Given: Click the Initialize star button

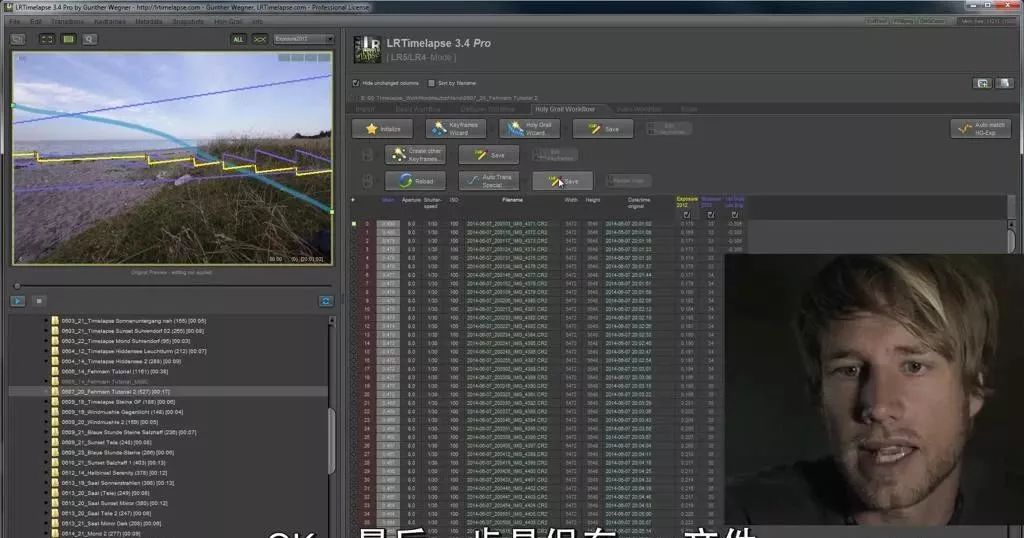Looking at the screenshot, I should point(382,129).
